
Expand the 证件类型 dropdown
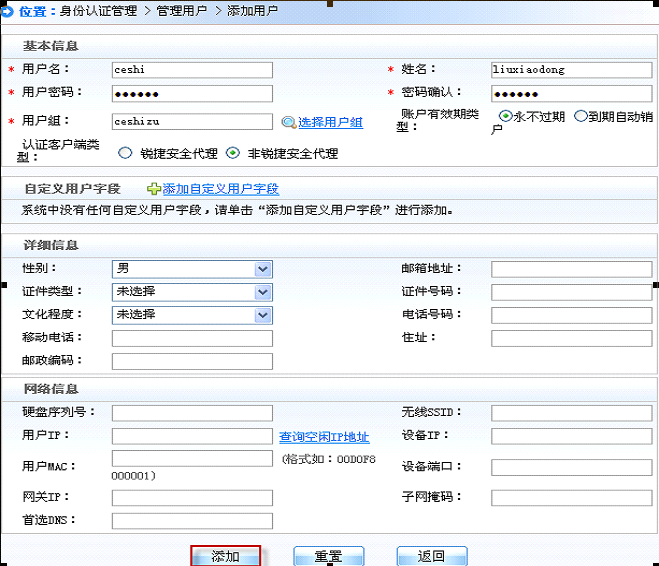coord(263,292)
